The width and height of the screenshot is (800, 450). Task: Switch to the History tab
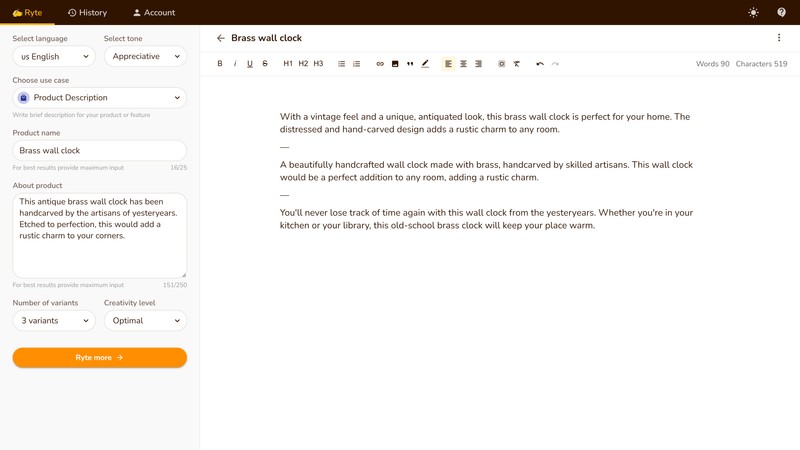[x=87, y=13]
